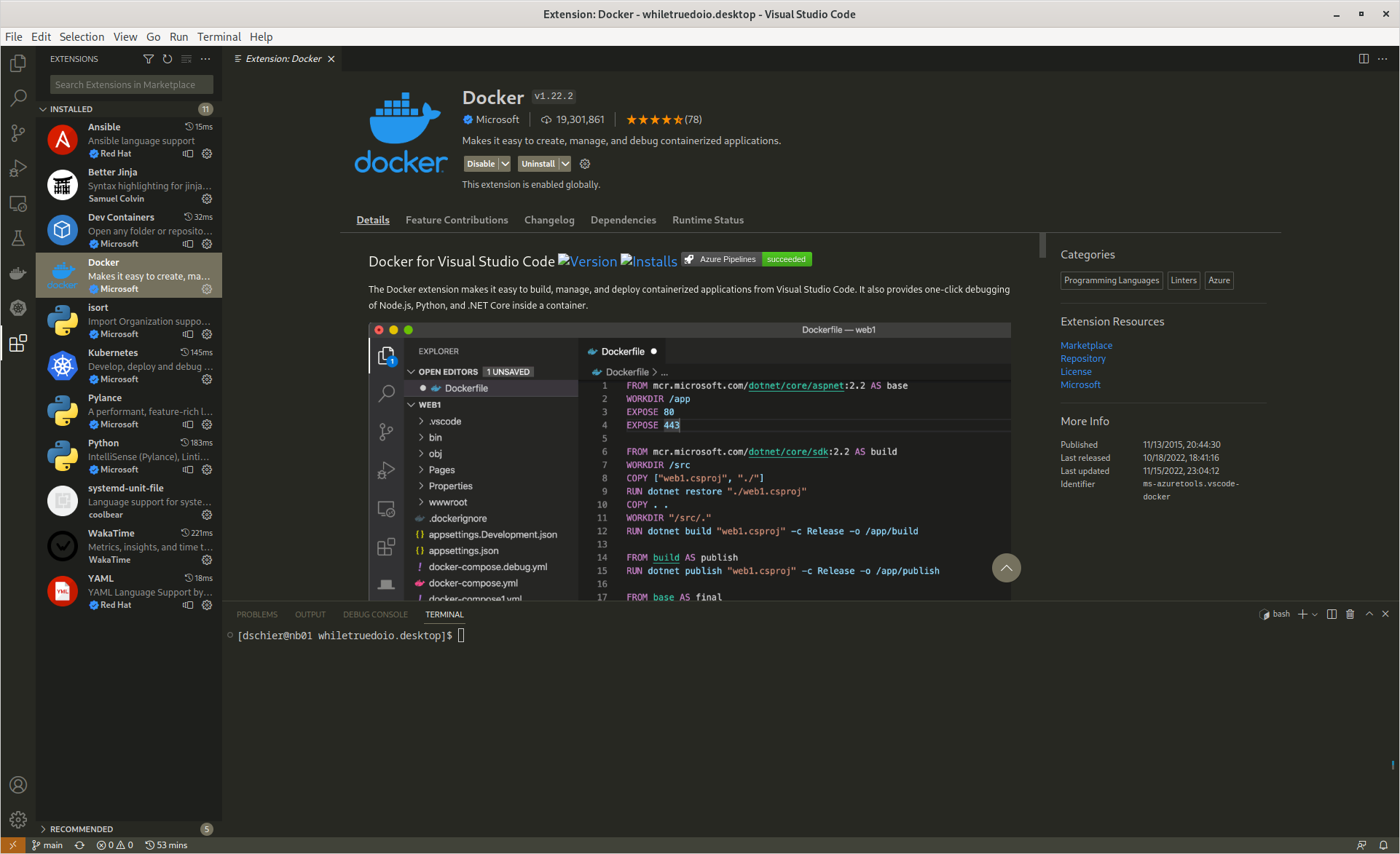Toggle remote sync icon for isort extension
Viewport: 1400px width, 854px height.
(188, 334)
